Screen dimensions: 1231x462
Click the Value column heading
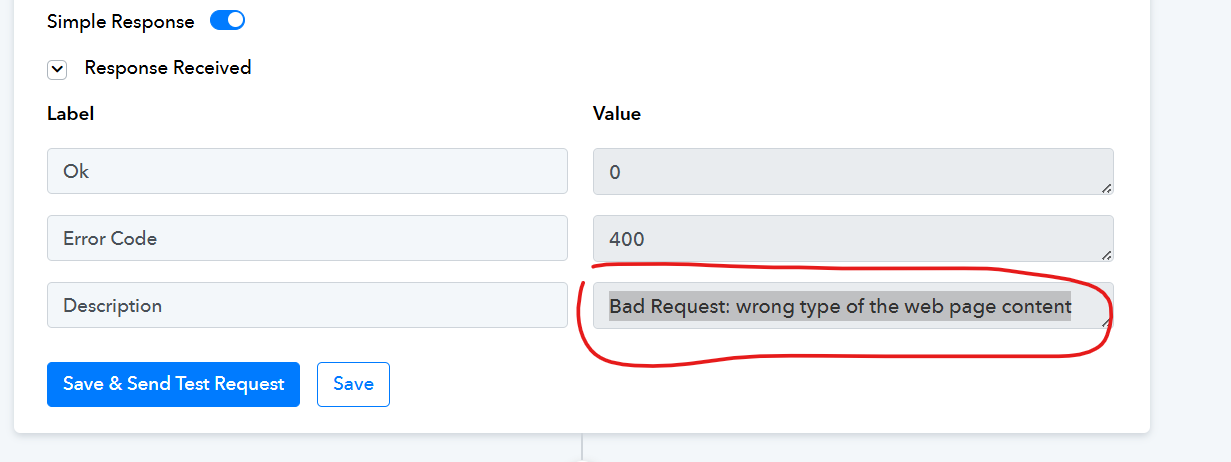(617, 114)
